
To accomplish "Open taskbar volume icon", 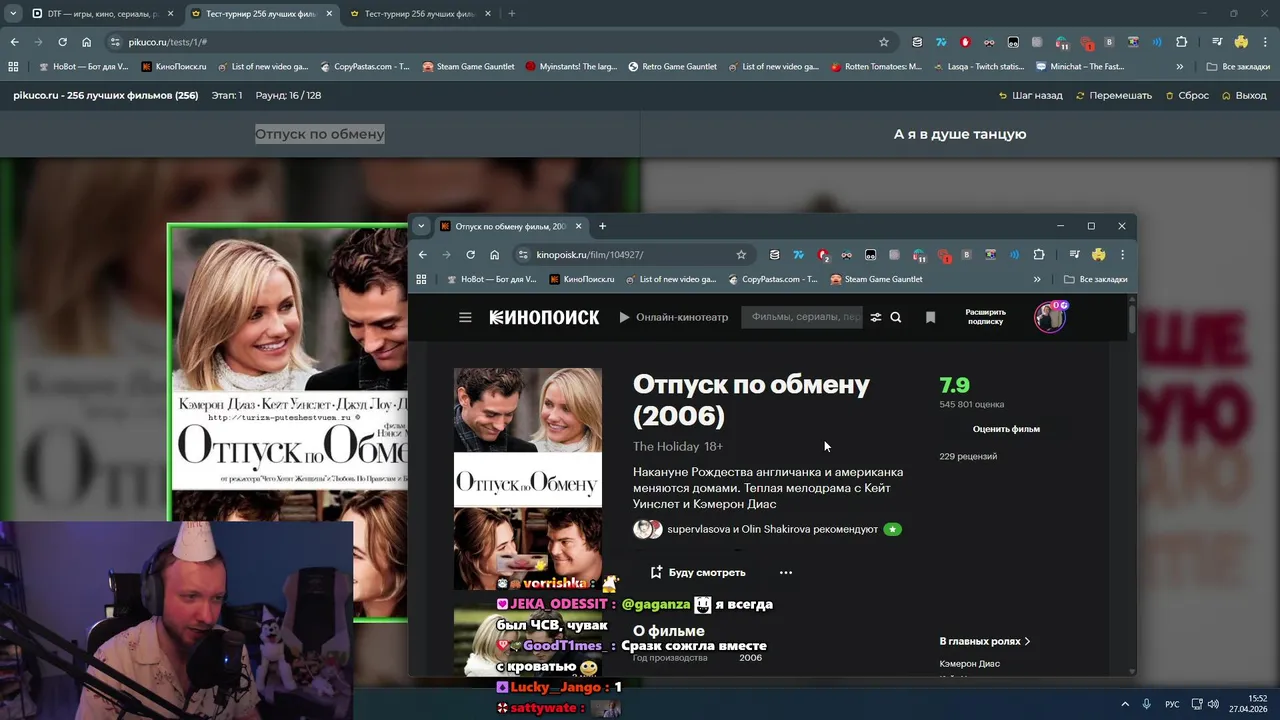I will pyautogui.click(x=1213, y=704).
